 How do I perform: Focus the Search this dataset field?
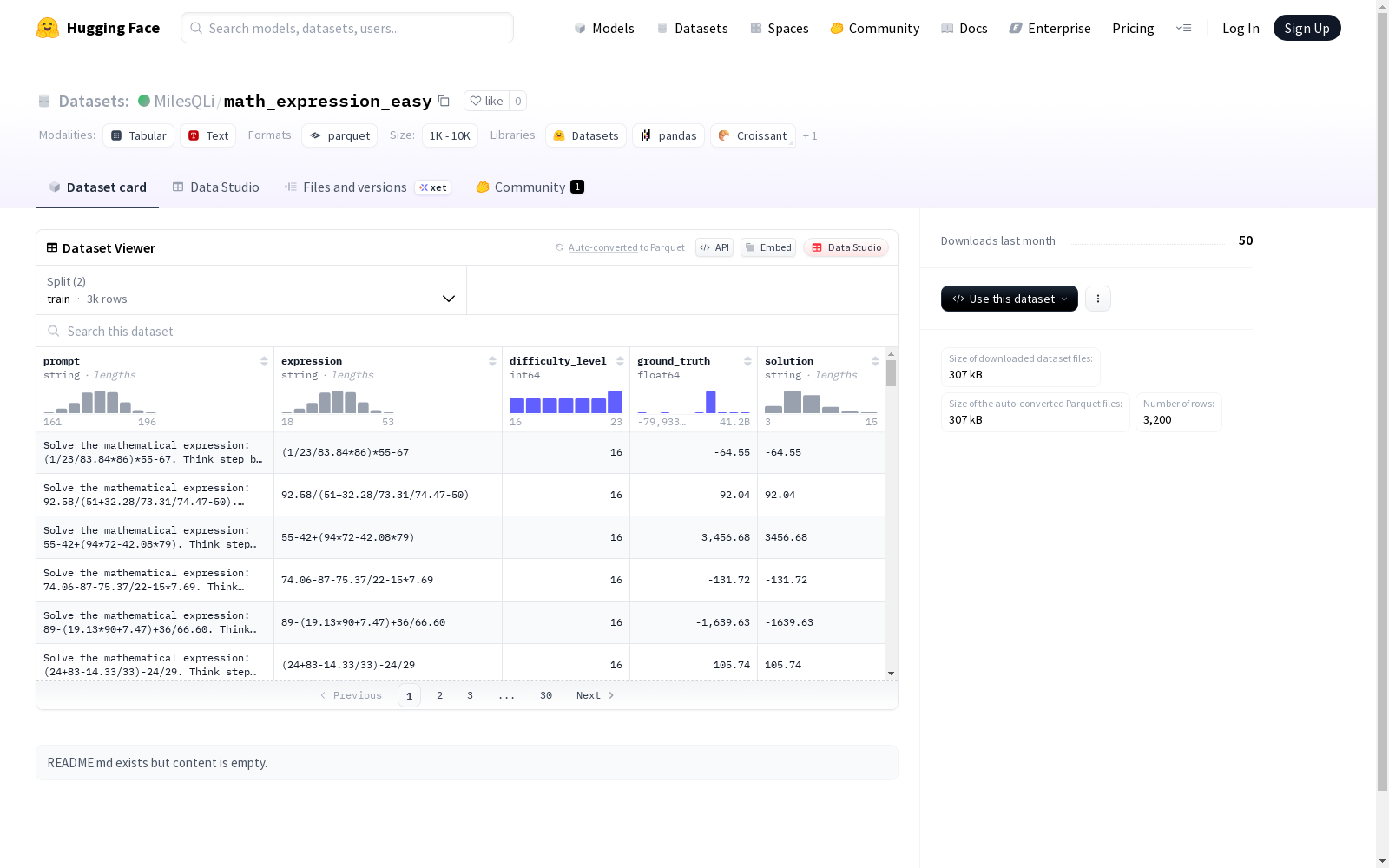pos(467,331)
